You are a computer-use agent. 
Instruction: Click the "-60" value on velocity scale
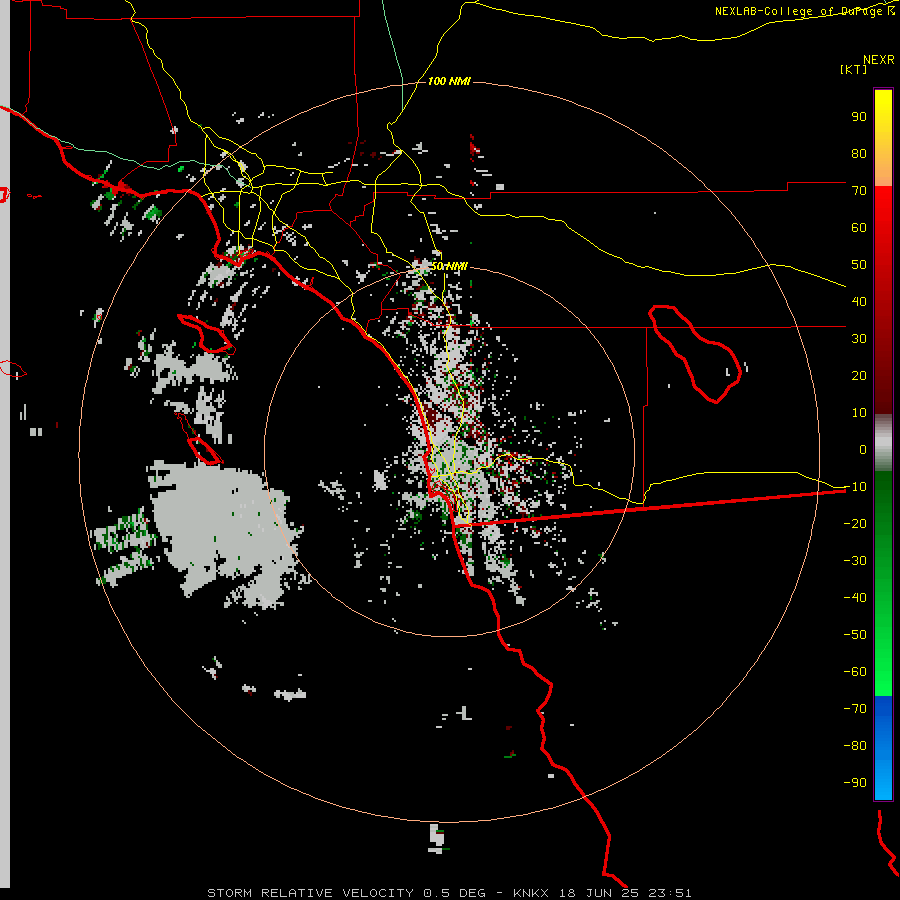pos(855,672)
